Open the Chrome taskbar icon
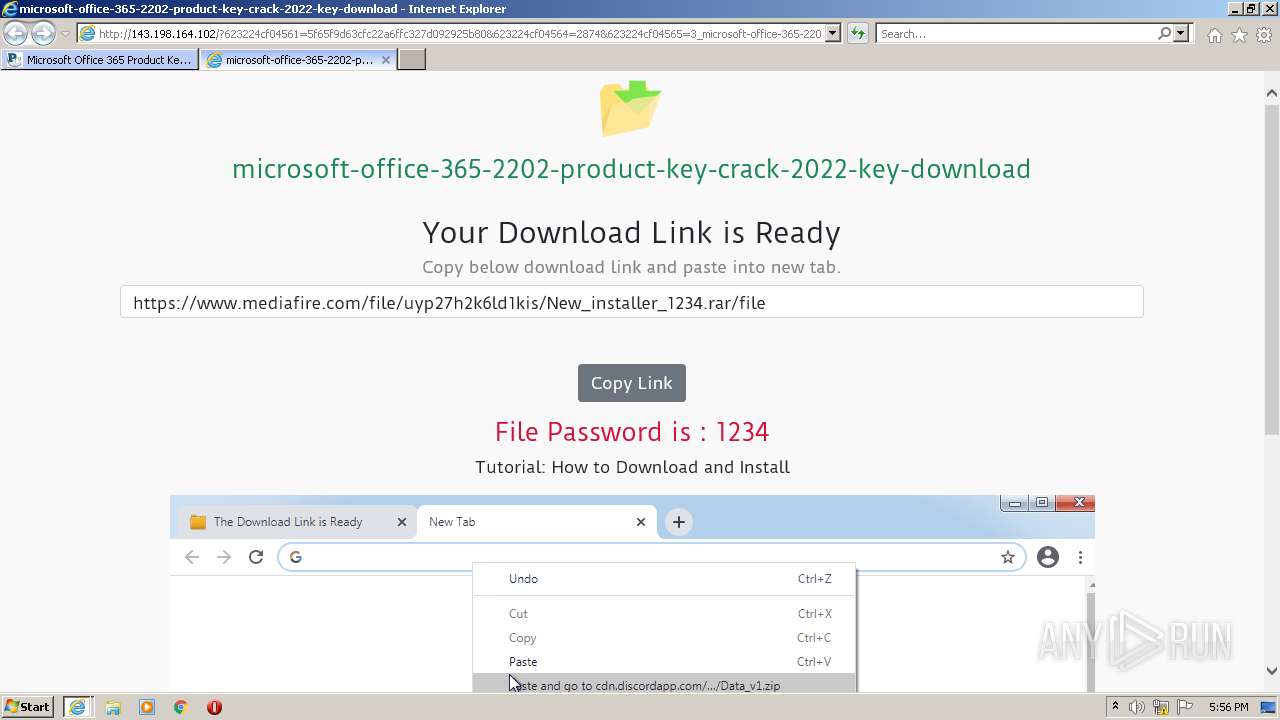Viewport: 1280px width, 720px height. pyautogui.click(x=180, y=707)
